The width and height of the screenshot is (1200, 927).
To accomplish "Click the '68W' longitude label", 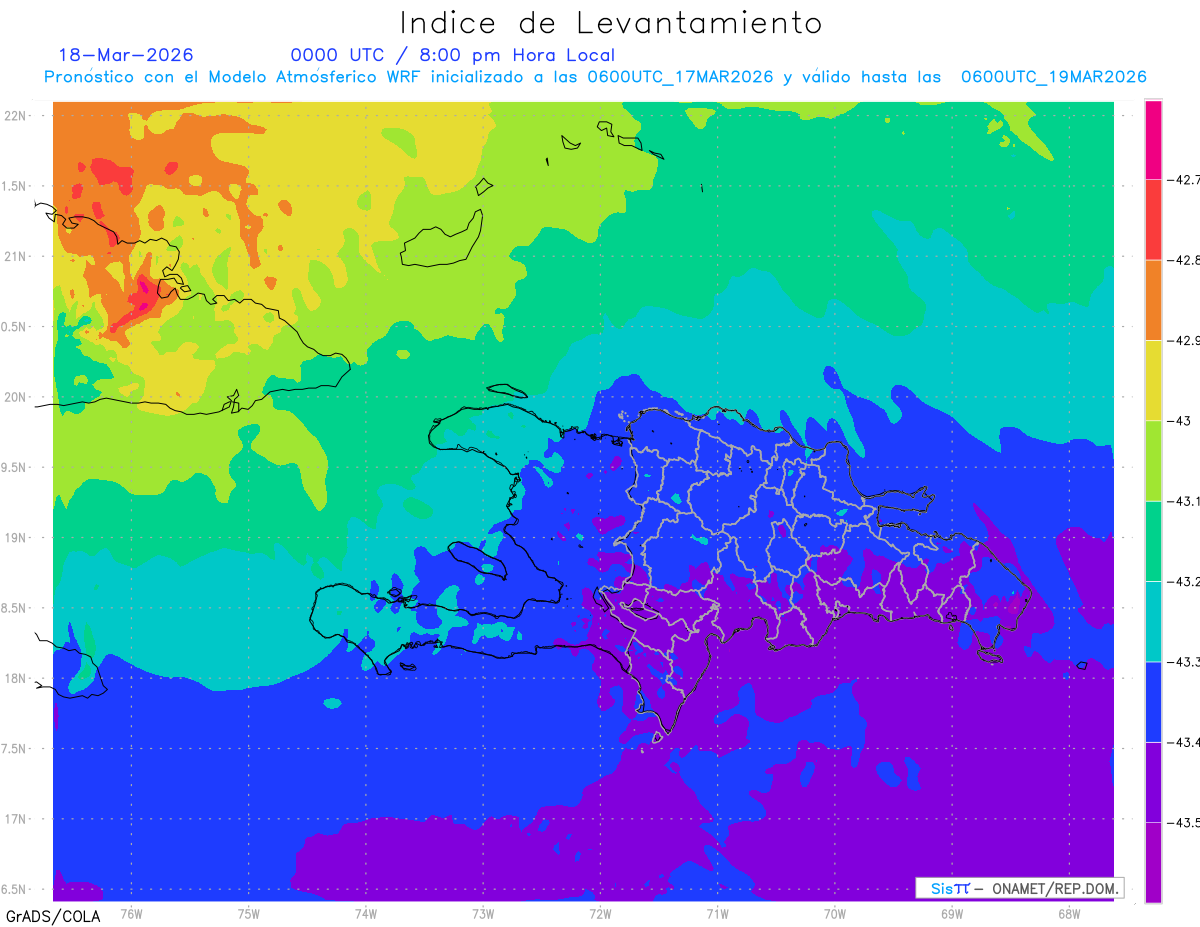I will click(1068, 913).
